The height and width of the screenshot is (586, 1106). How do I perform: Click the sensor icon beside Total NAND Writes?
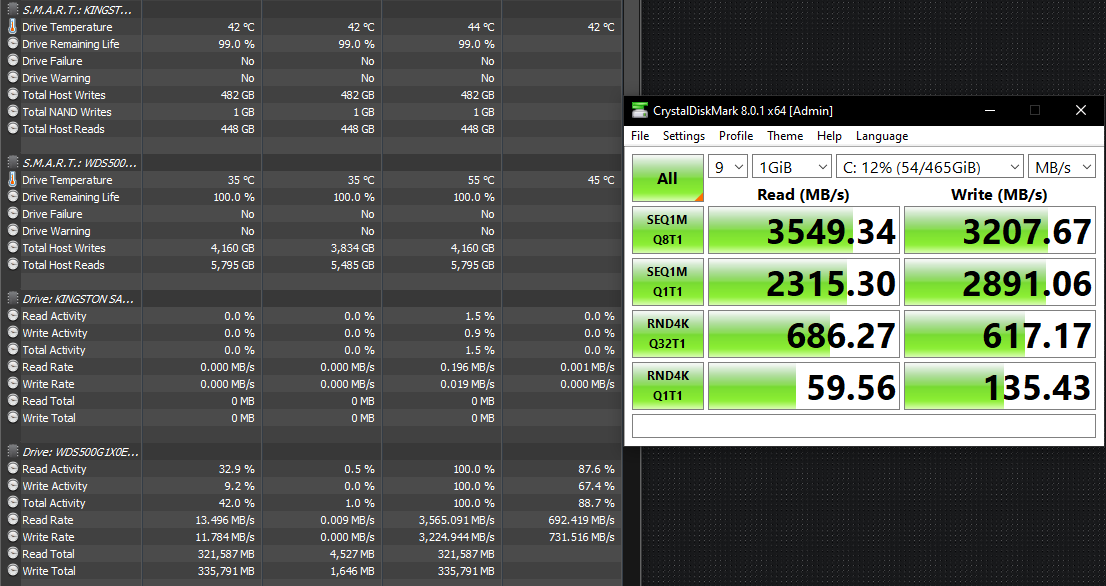pos(13,111)
